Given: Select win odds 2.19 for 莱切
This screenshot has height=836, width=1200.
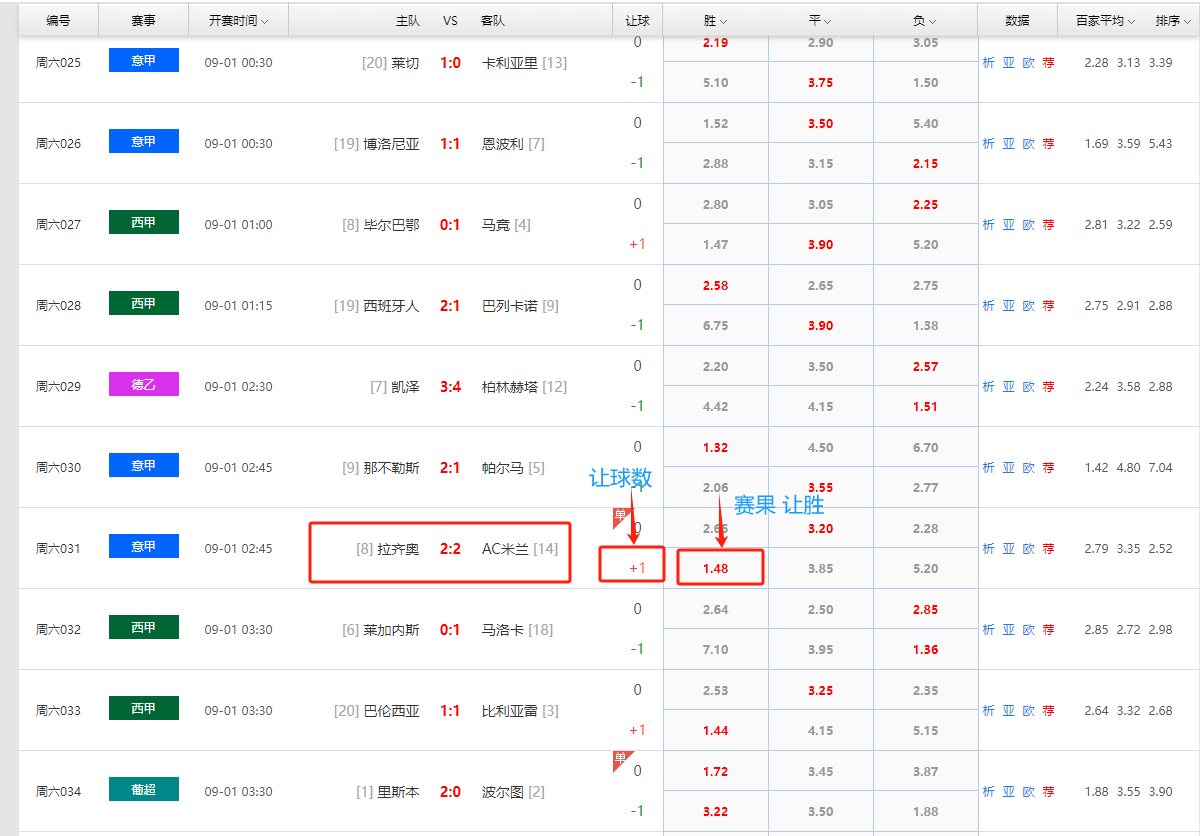Looking at the screenshot, I should [x=715, y=42].
